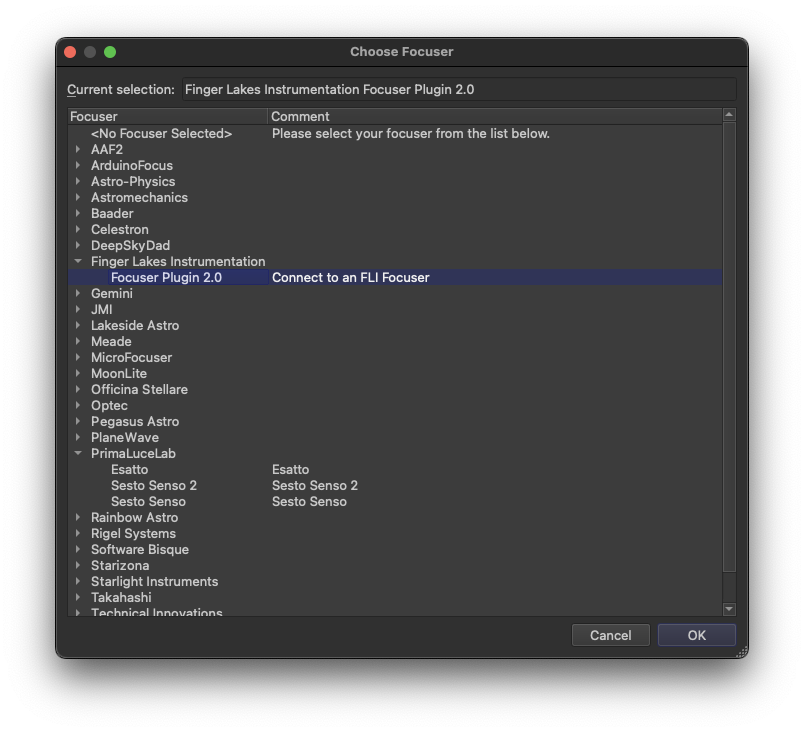Image resolution: width=804 pixels, height=732 pixels.
Task: Choose Sesto Senso 2 from list
Action: [x=153, y=486]
